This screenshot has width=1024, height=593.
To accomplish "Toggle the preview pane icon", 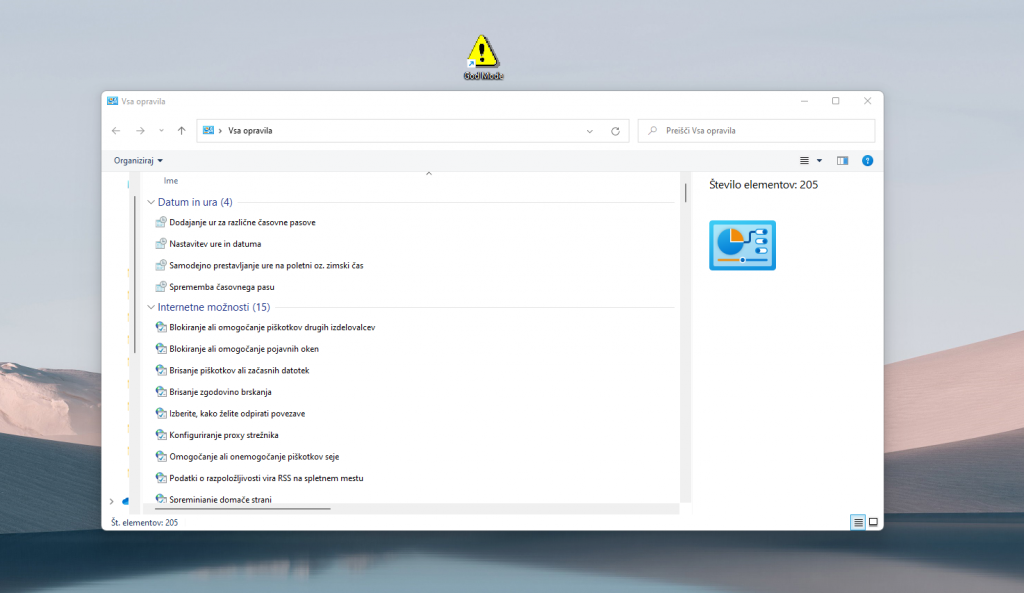I will tap(842, 160).
